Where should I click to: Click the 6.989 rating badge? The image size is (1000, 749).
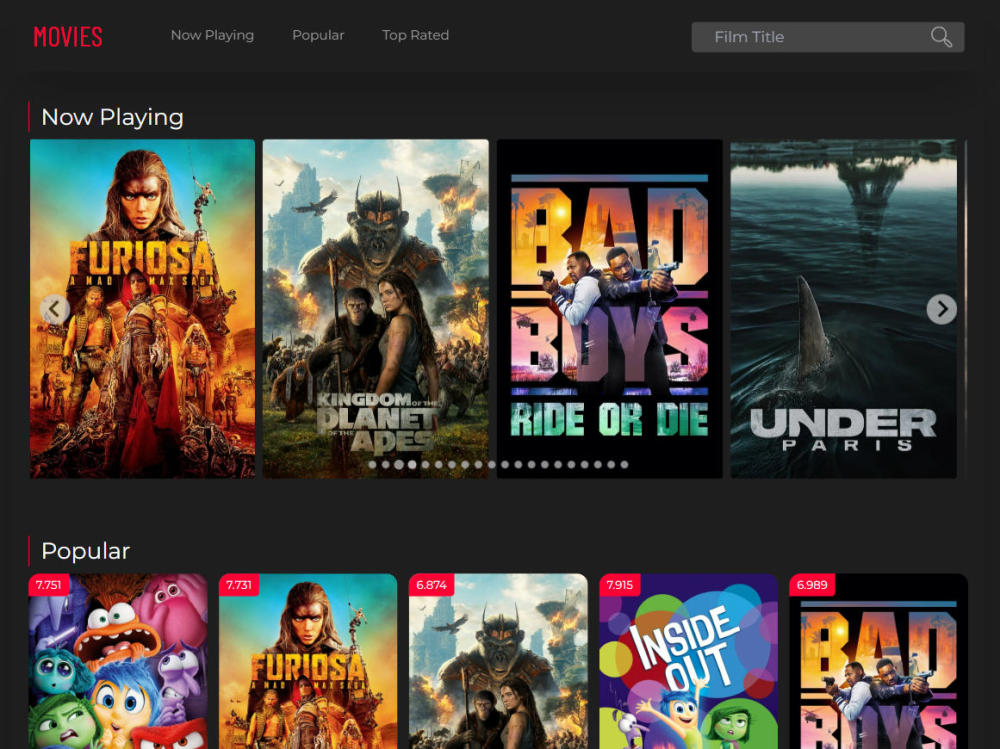click(x=812, y=585)
